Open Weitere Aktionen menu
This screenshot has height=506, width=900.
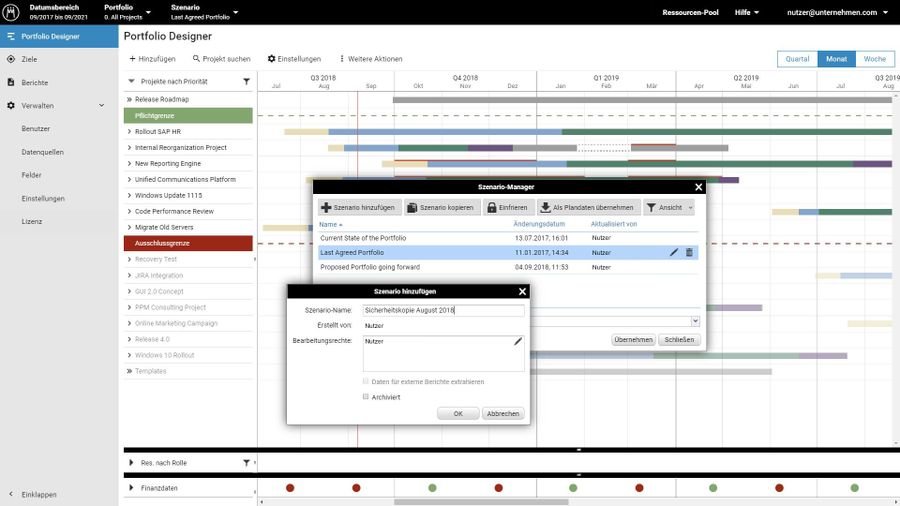click(370, 59)
